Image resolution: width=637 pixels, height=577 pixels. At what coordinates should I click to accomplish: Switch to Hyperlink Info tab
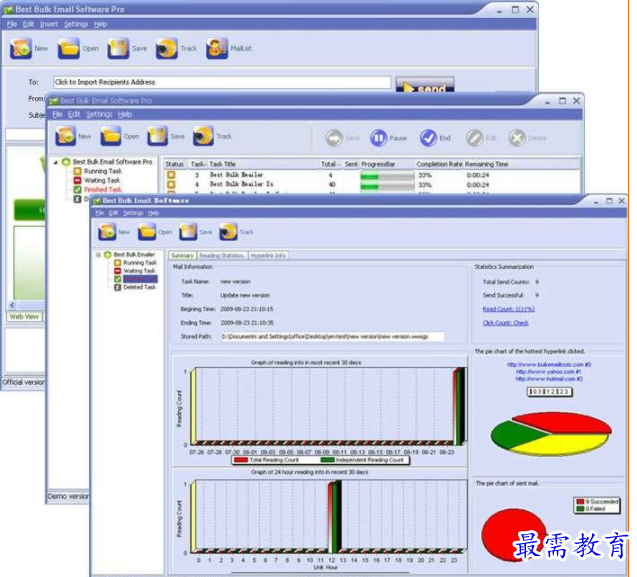coord(268,256)
